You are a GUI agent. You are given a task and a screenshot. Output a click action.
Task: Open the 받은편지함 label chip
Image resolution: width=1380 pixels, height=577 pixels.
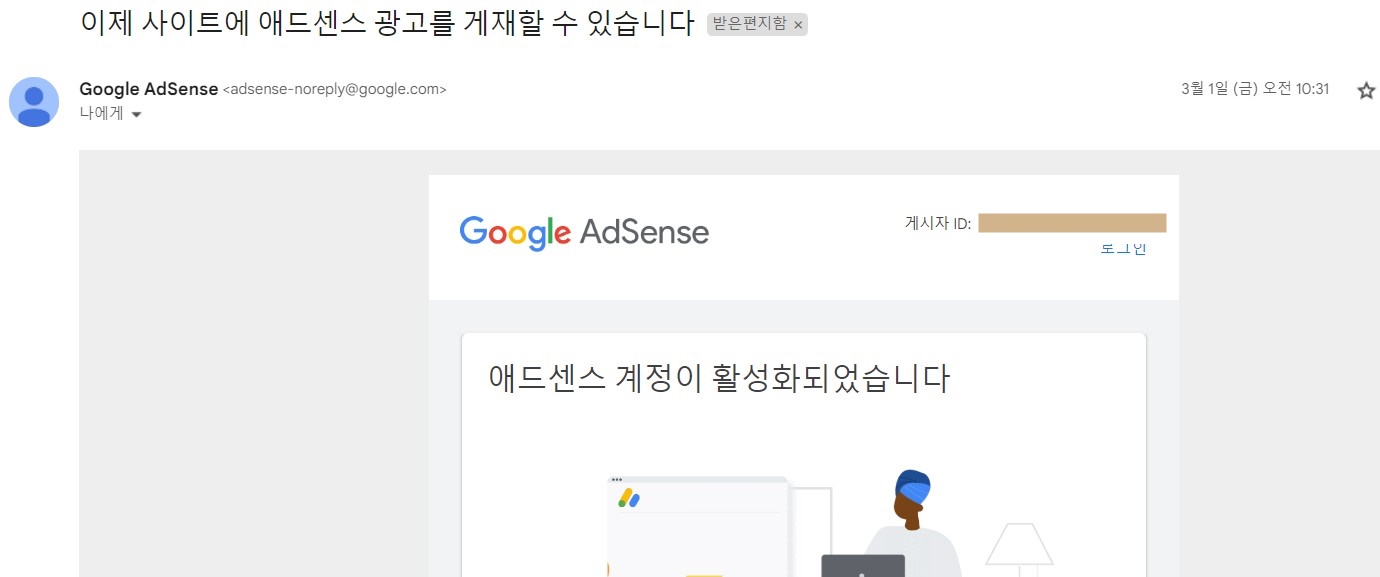pyautogui.click(x=749, y=25)
